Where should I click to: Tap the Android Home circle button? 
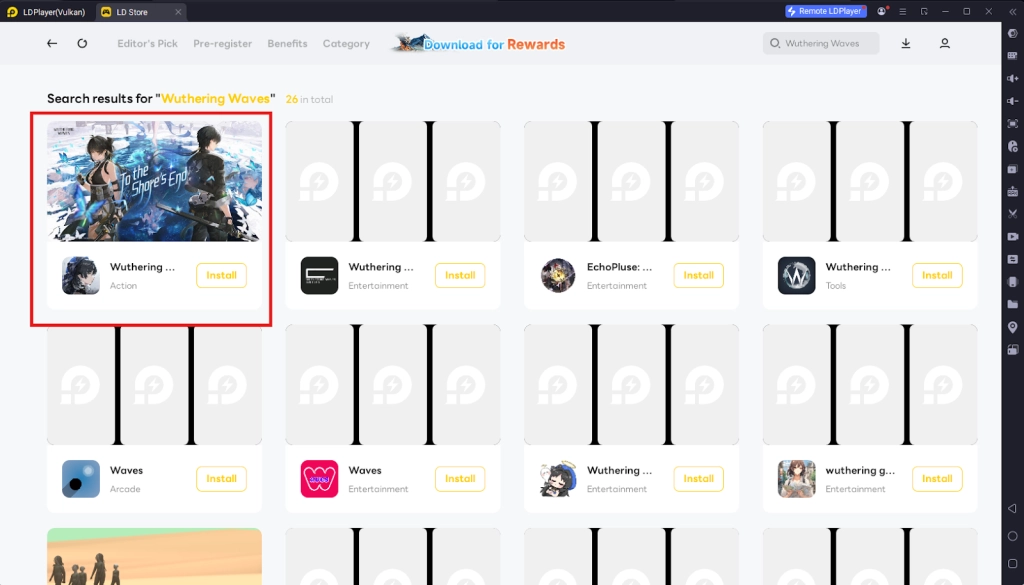point(1013,536)
